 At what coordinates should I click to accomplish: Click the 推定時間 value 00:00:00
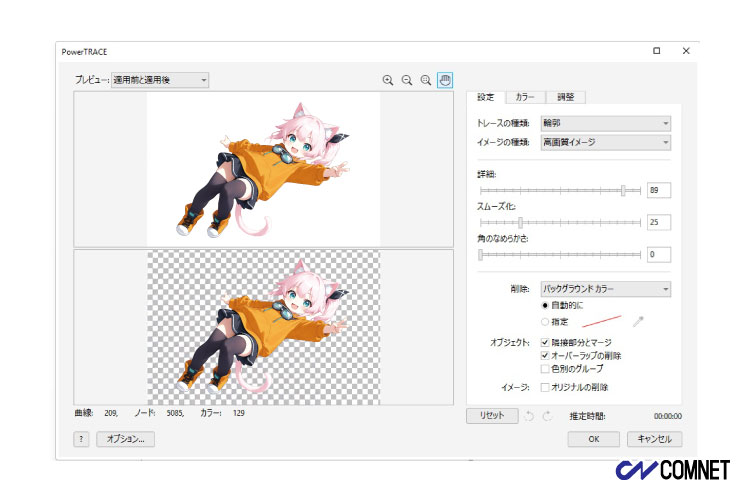tap(668, 416)
